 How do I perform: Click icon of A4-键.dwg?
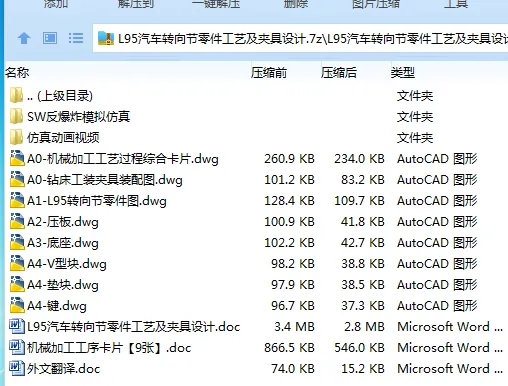pyautogui.click(x=17, y=305)
